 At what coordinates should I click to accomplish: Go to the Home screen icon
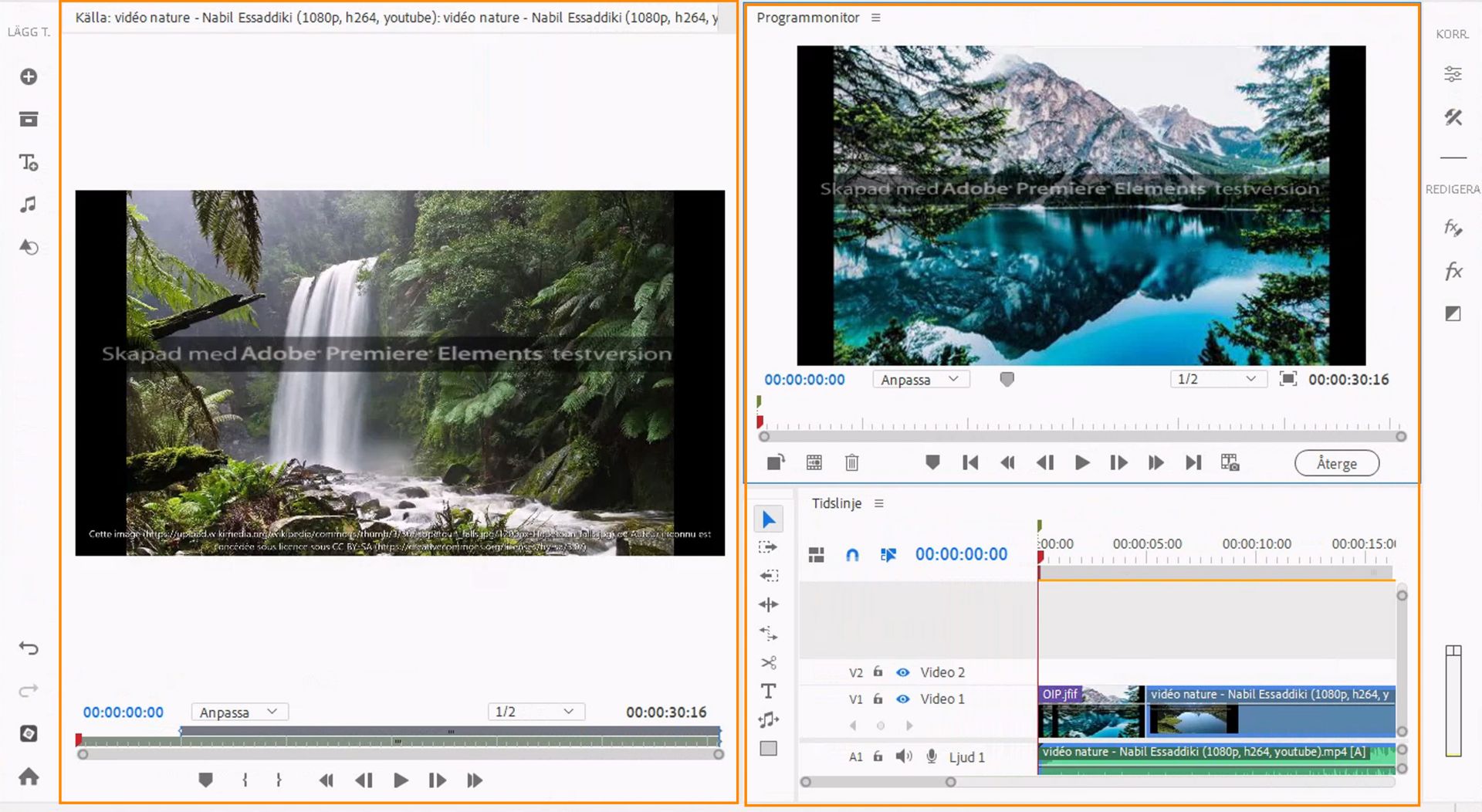29,776
